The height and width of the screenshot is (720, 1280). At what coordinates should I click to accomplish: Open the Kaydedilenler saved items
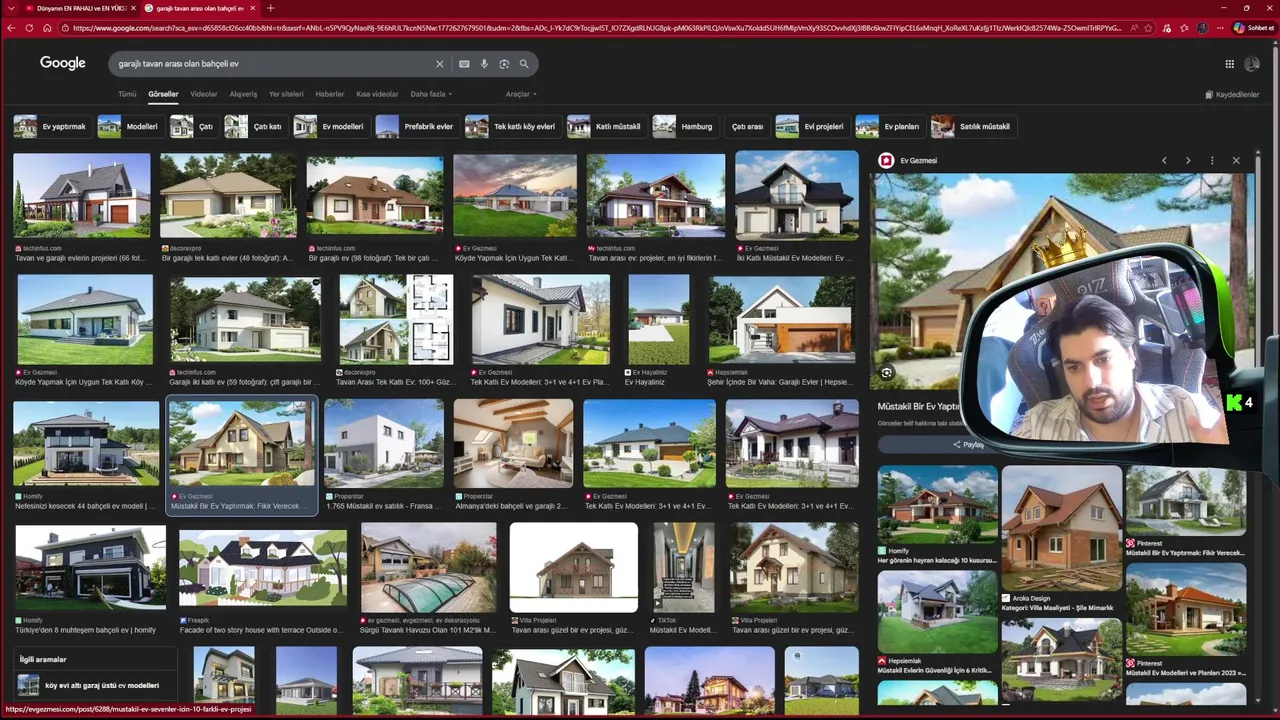(1232, 94)
